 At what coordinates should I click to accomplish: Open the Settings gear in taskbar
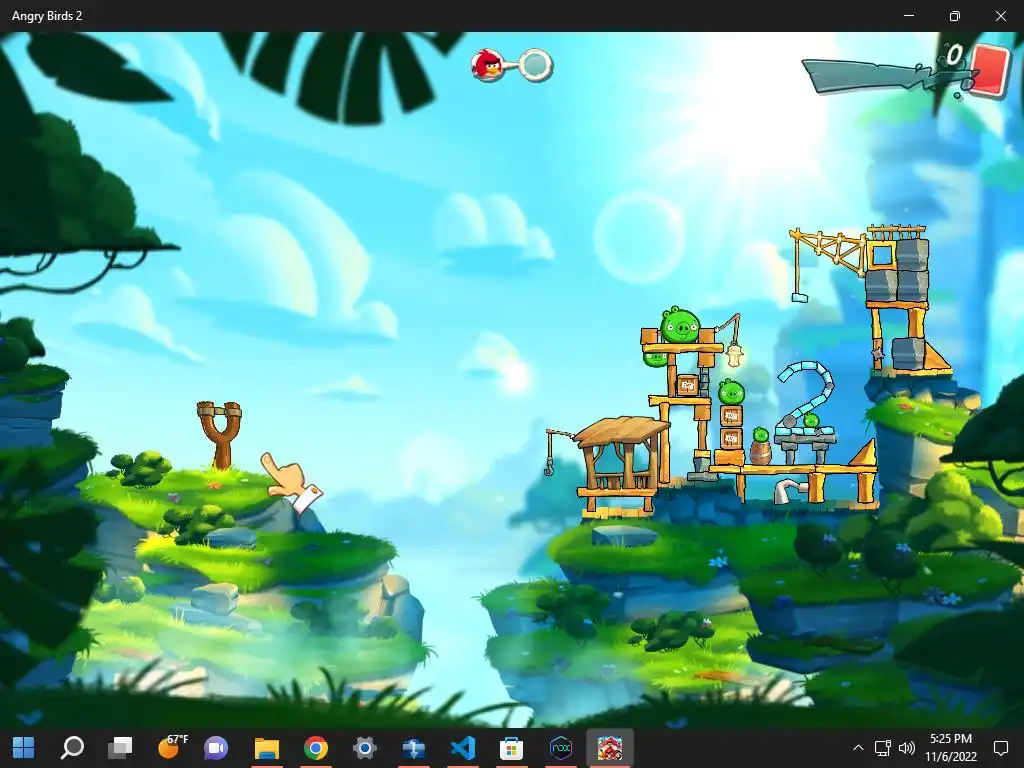click(364, 748)
